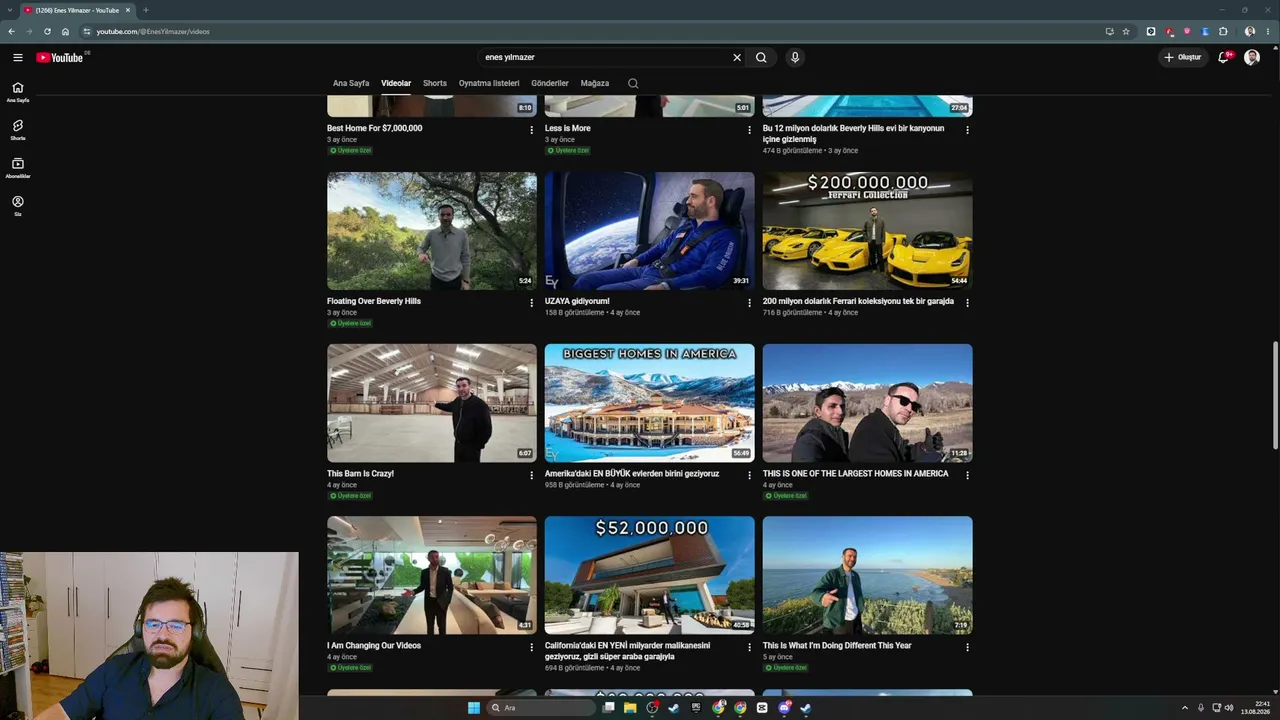Open the Siz page in sidebar
Image resolution: width=1280 pixels, height=720 pixels.
(x=17, y=205)
